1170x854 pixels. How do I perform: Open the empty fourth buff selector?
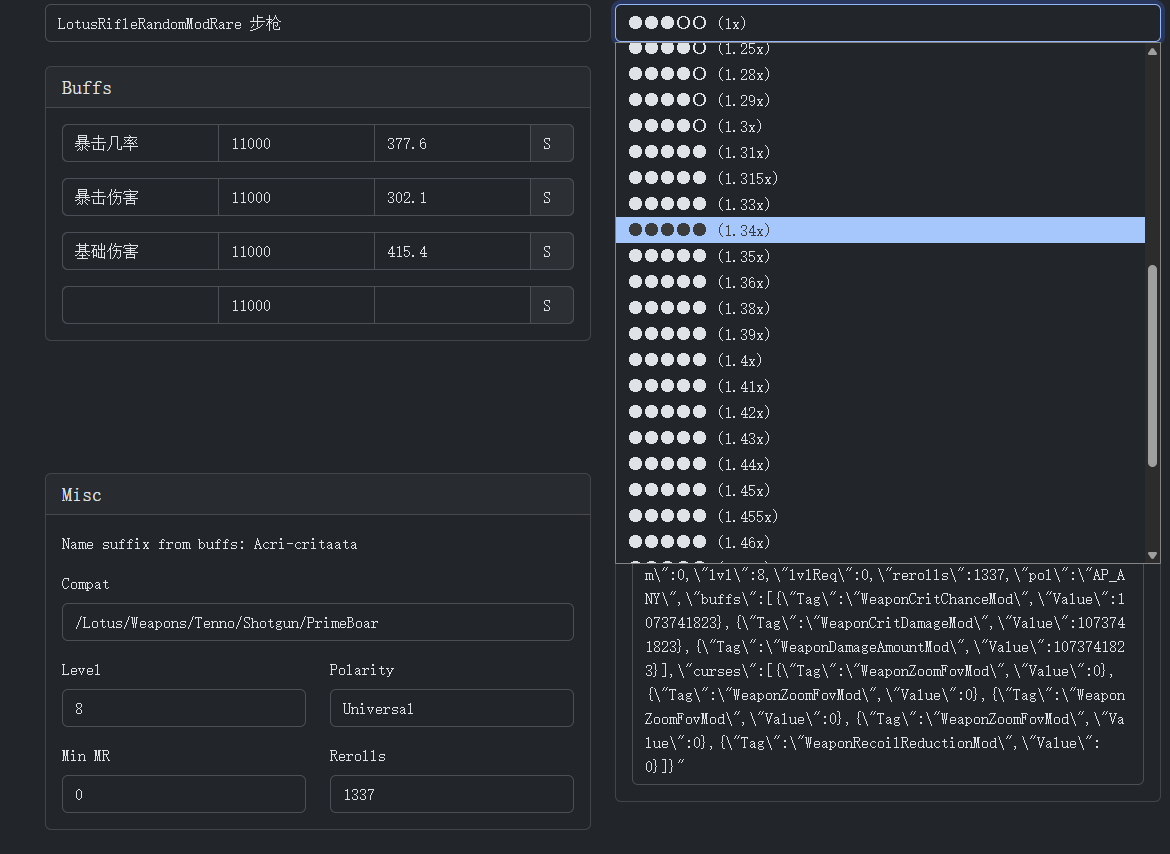[x=140, y=305]
